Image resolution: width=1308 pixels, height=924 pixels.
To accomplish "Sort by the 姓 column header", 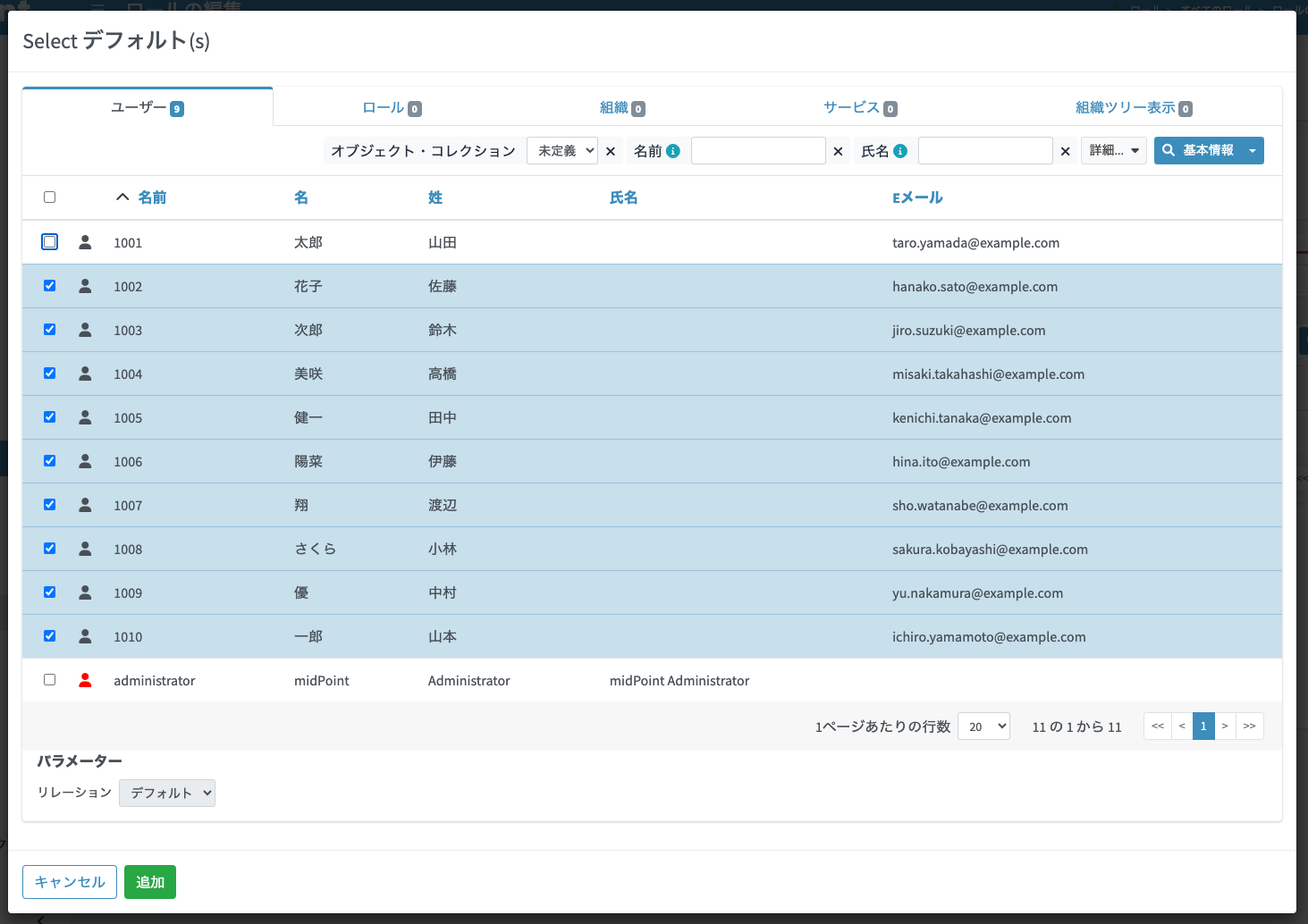I will coord(435,197).
